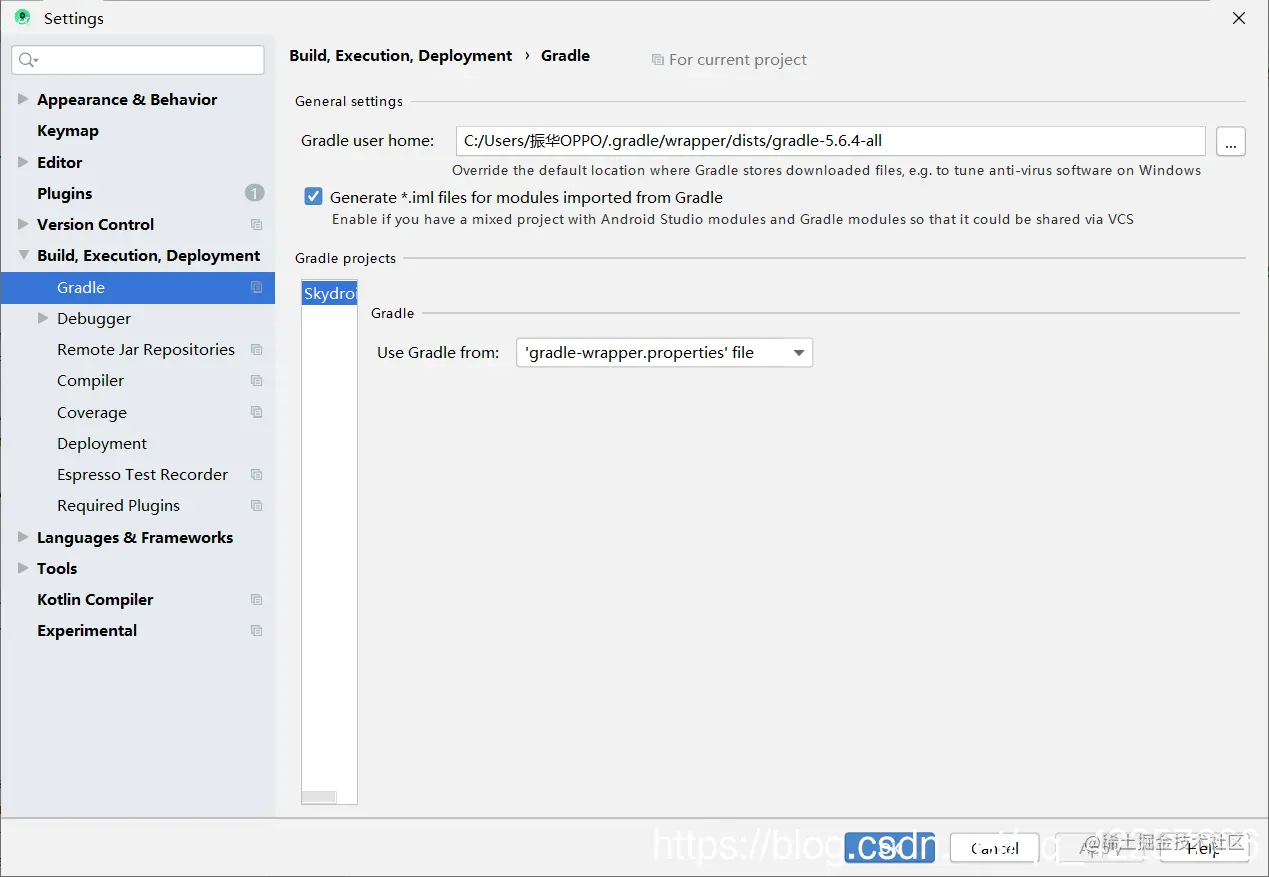Click the Build, Execution, Deployment breadcrumb
The width and height of the screenshot is (1269, 877).
point(401,56)
